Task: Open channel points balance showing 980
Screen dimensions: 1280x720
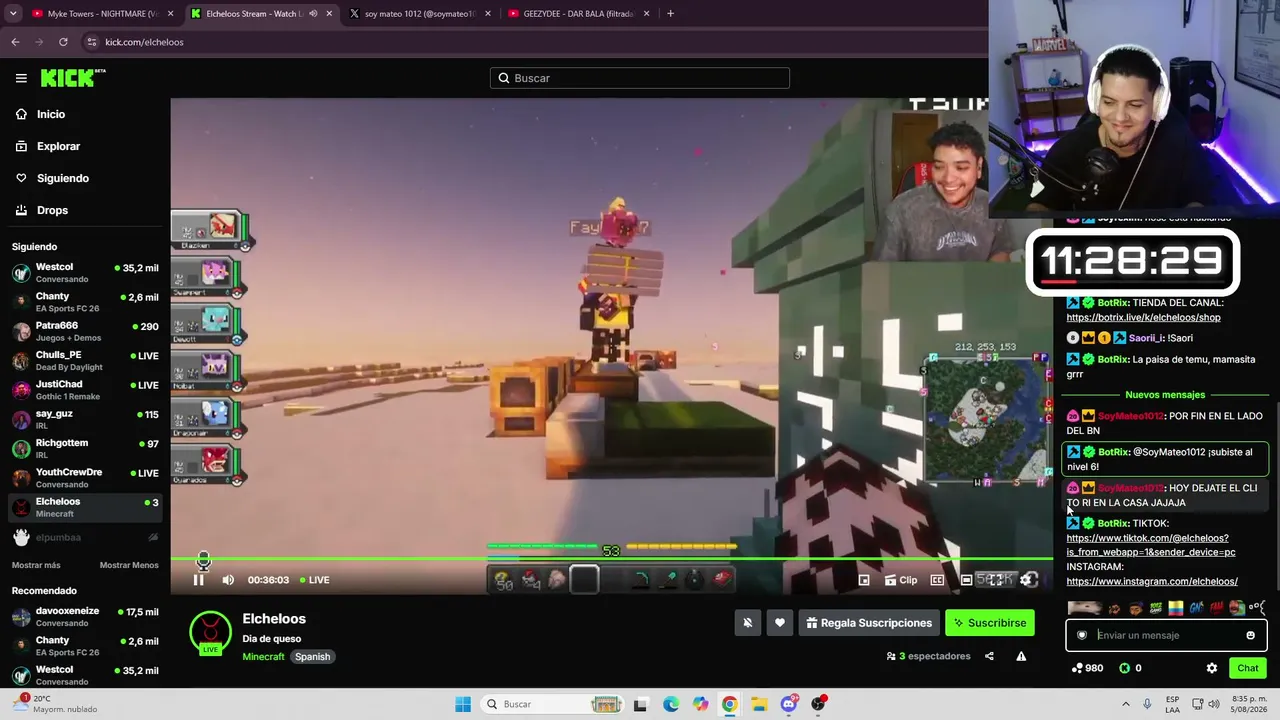Action: coord(1087,668)
